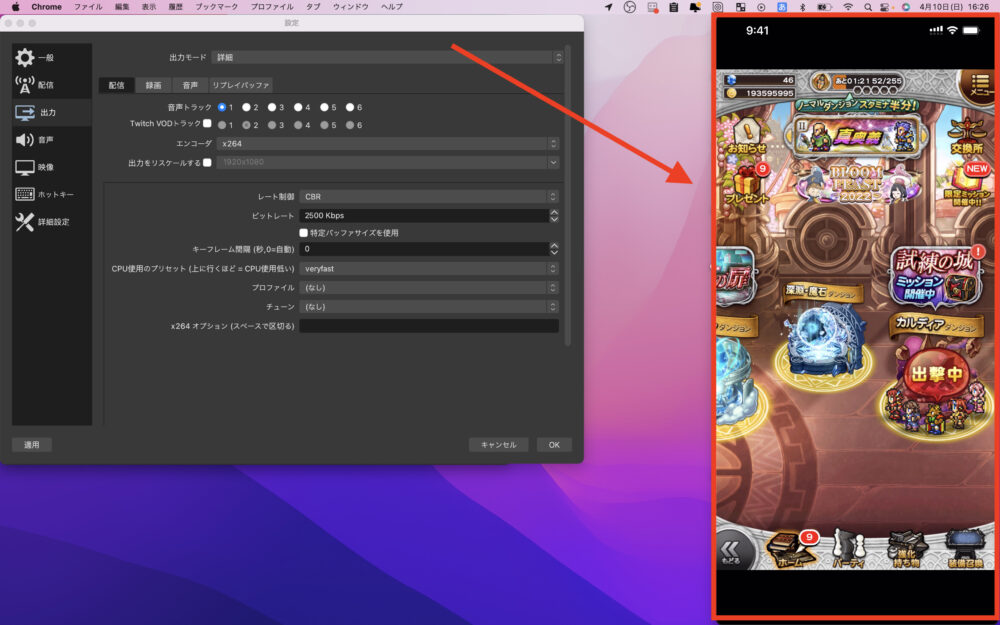Switch to the 配信 output tab
1000x625 pixels.
tap(117, 85)
